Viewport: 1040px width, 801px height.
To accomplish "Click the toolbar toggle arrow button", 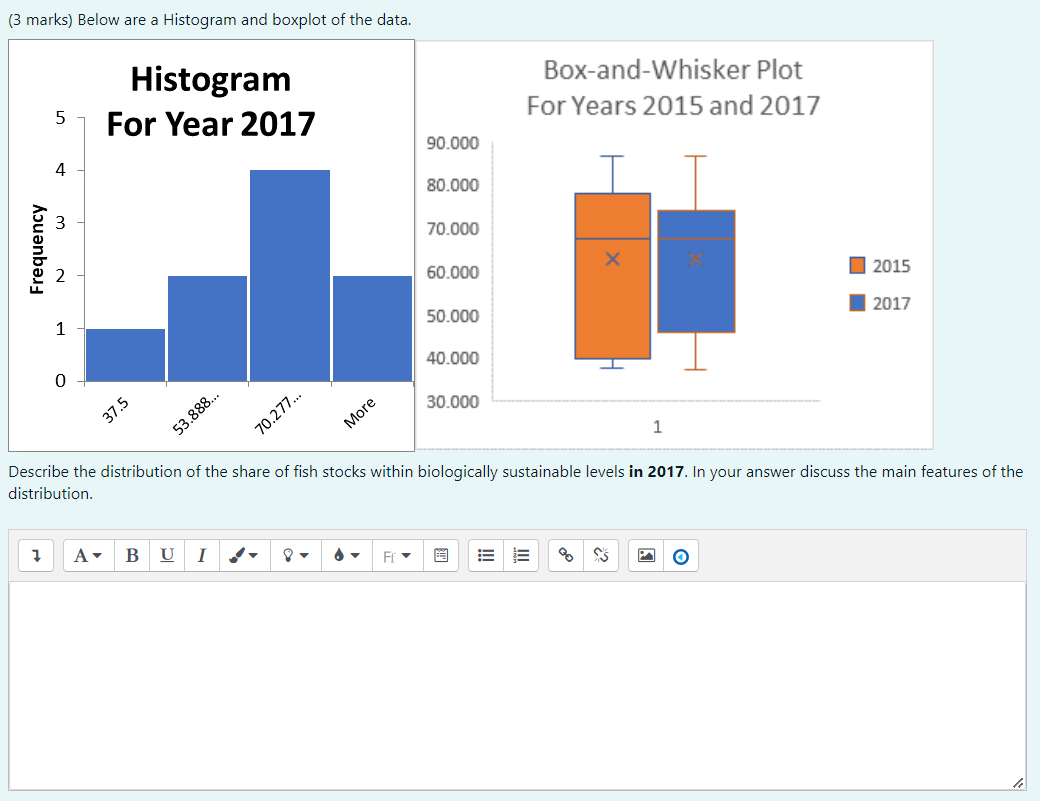I will (x=36, y=556).
